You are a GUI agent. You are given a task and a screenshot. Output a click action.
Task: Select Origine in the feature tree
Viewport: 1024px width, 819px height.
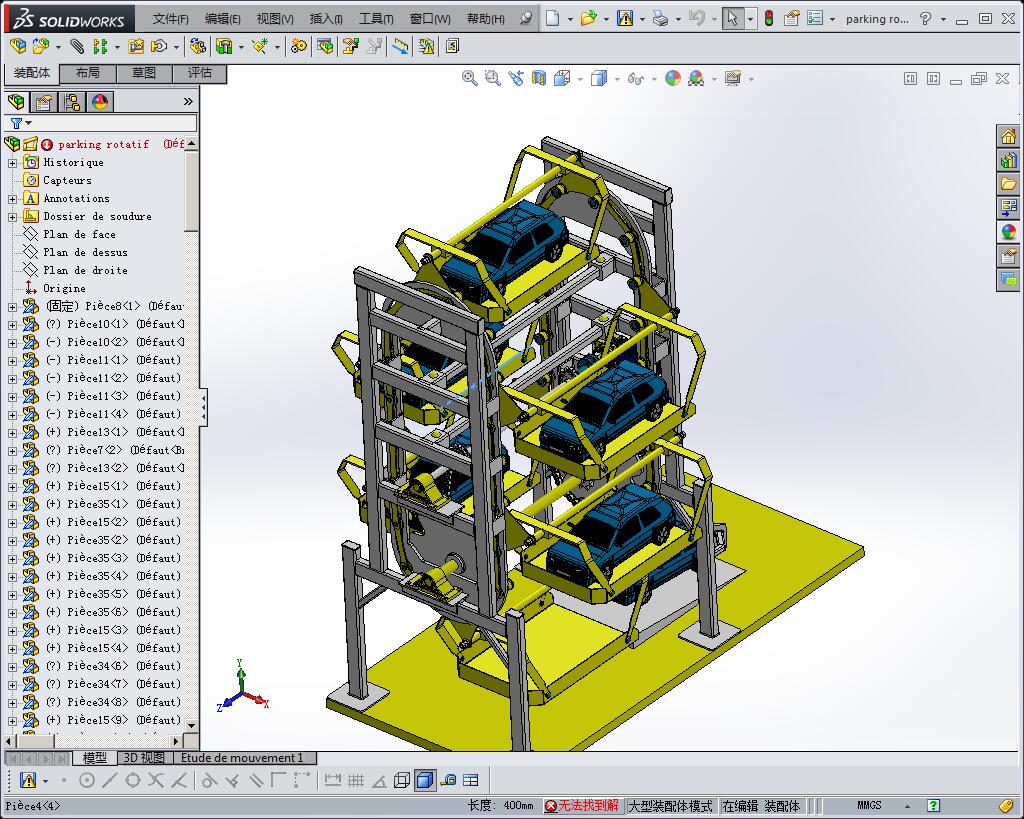(x=63, y=289)
